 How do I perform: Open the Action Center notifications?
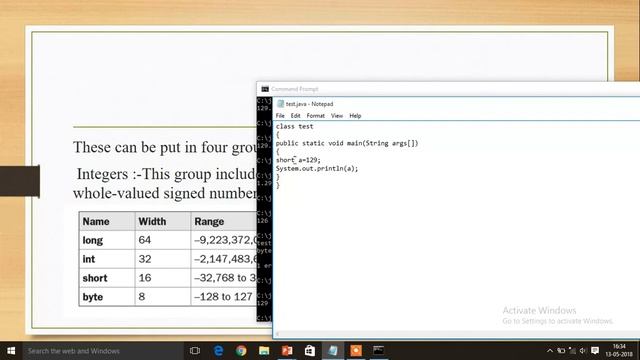click(595, 351)
